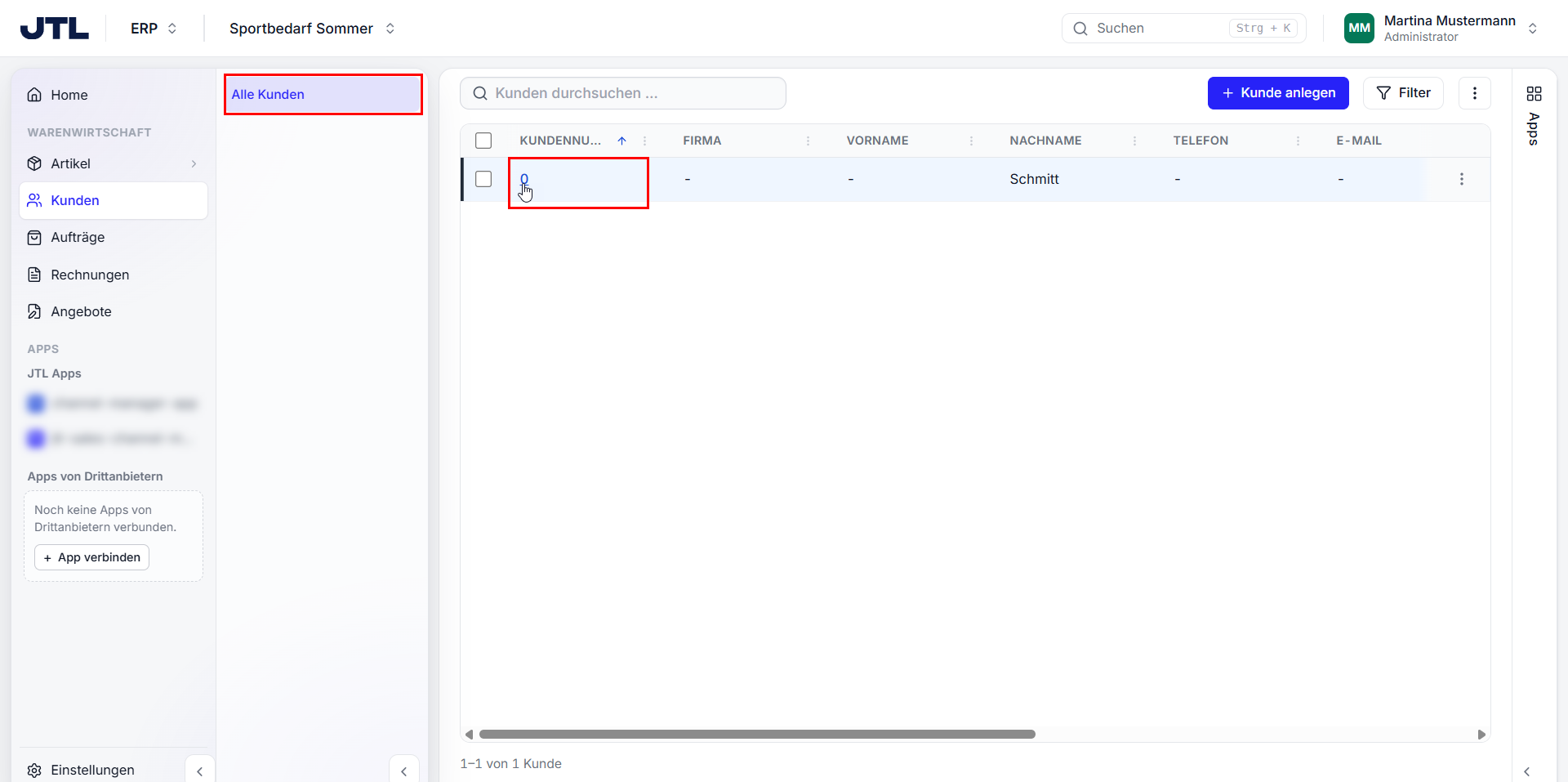Open the Apps grid icon panel
1568x782 pixels.
tap(1534, 94)
